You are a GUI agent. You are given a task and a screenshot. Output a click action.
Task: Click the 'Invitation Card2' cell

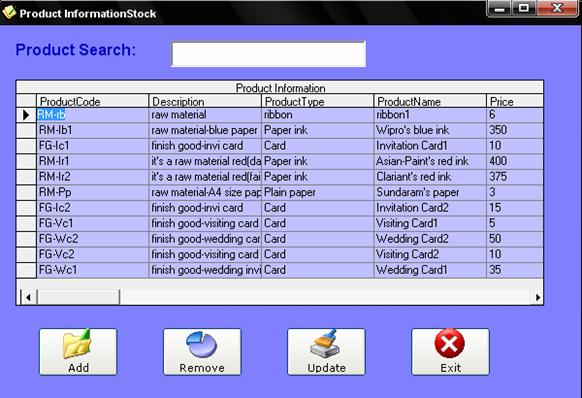click(x=430, y=208)
